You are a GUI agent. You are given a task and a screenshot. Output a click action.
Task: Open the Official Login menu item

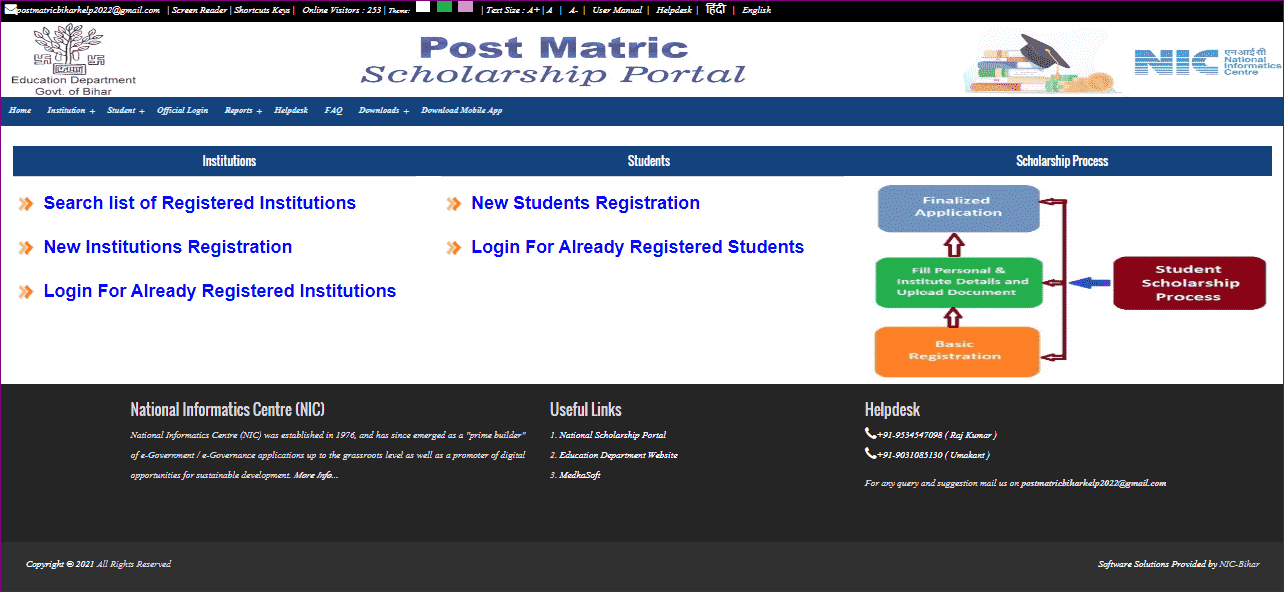[x=183, y=110]
